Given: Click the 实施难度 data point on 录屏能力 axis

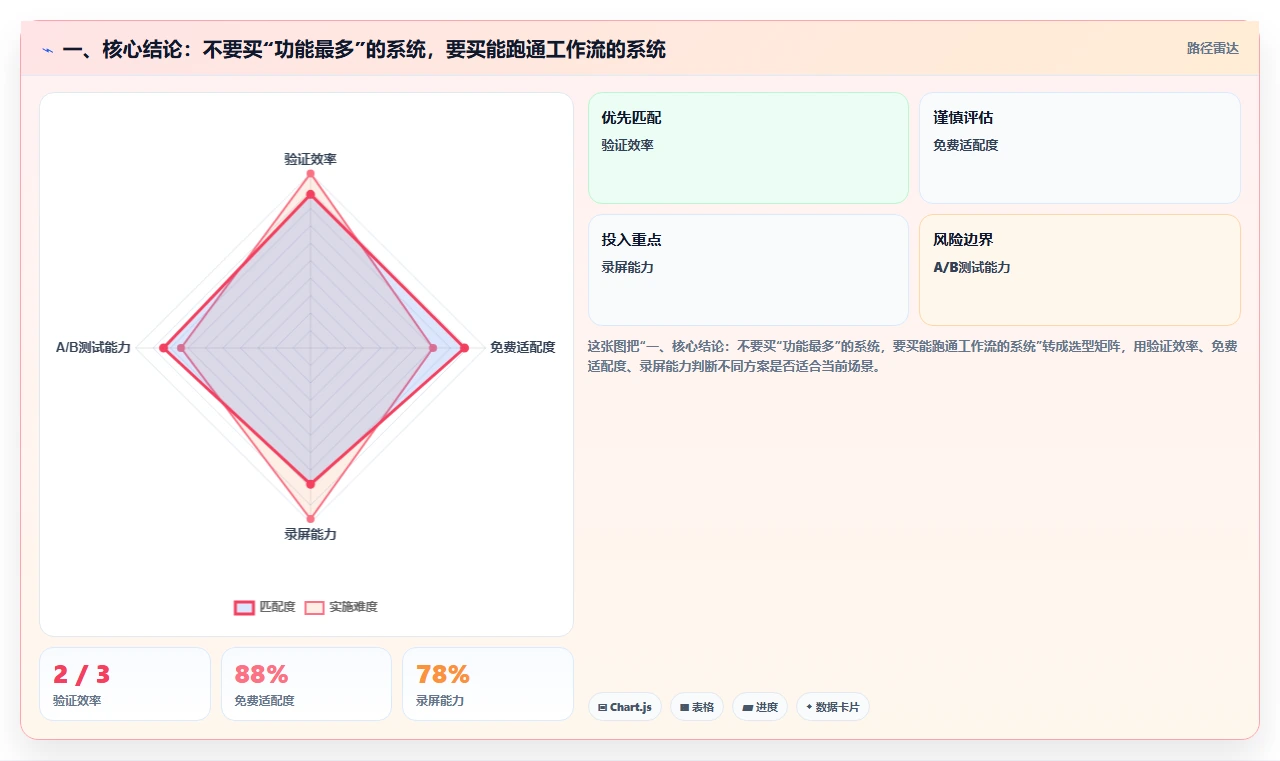Looking at the screenshot, I should click(310, 519).
